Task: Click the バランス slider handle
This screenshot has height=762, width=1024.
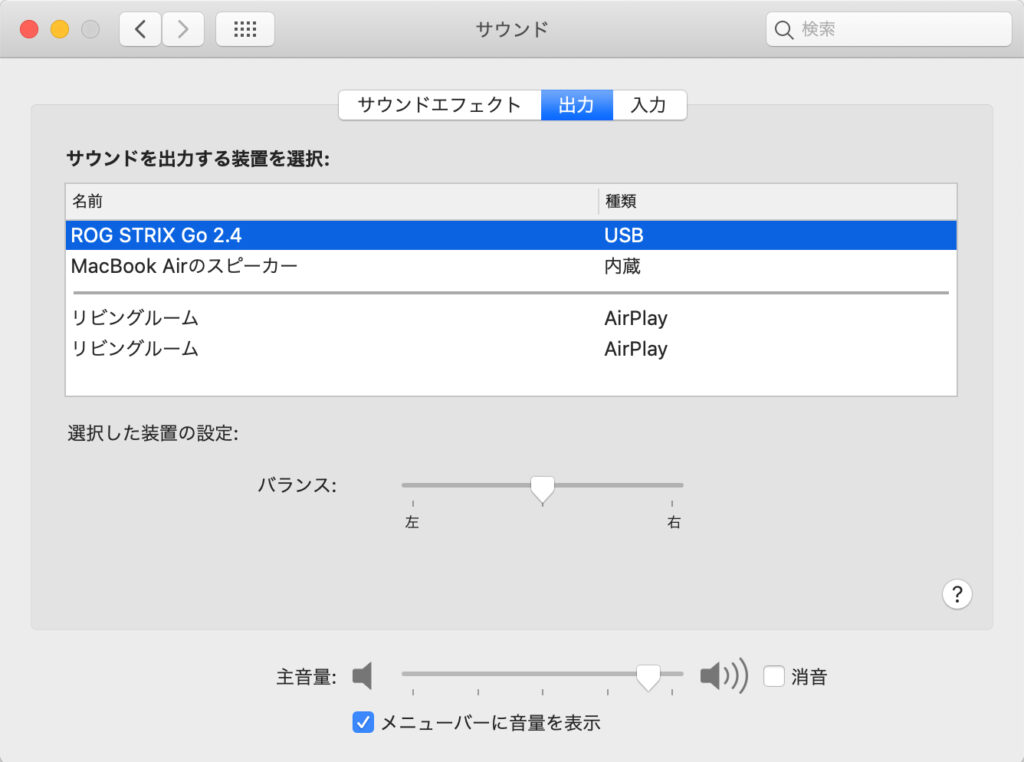Action: click(542, 489)
